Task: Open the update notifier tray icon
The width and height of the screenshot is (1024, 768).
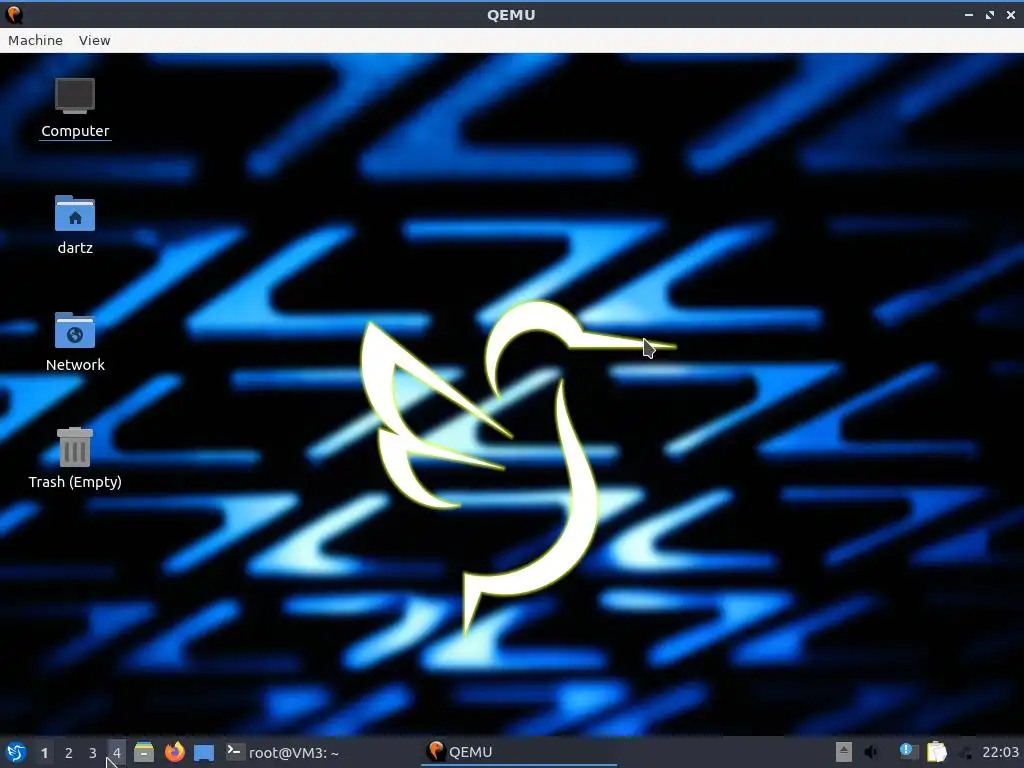Action: pyautogui.click(x=907, y=752)
